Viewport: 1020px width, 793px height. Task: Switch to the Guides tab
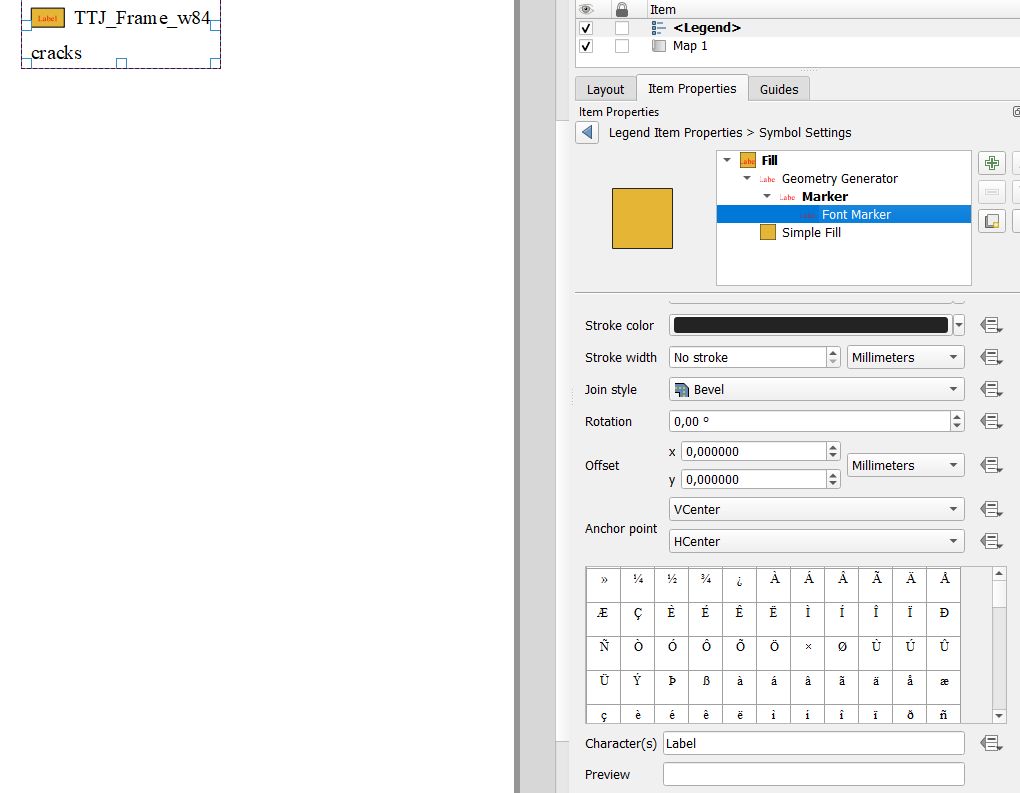pos(779,89)
